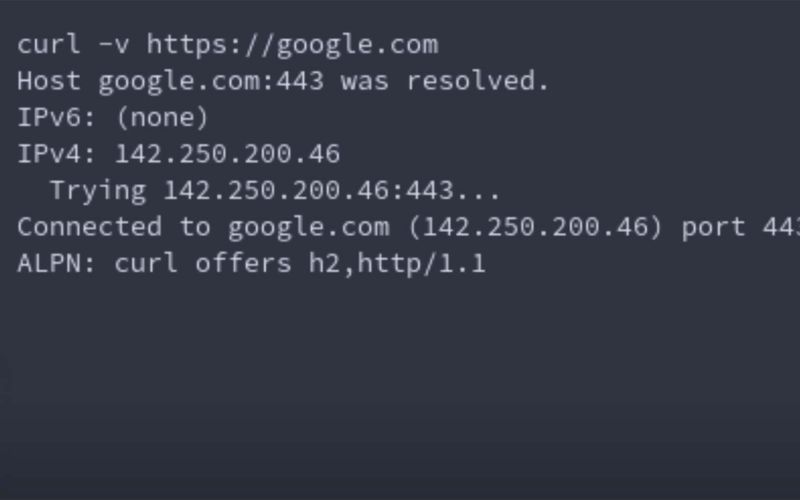Click the "IPv6:" label
Image resolution: width=800 pixels, height=500 pixels.
coord(57,118)
